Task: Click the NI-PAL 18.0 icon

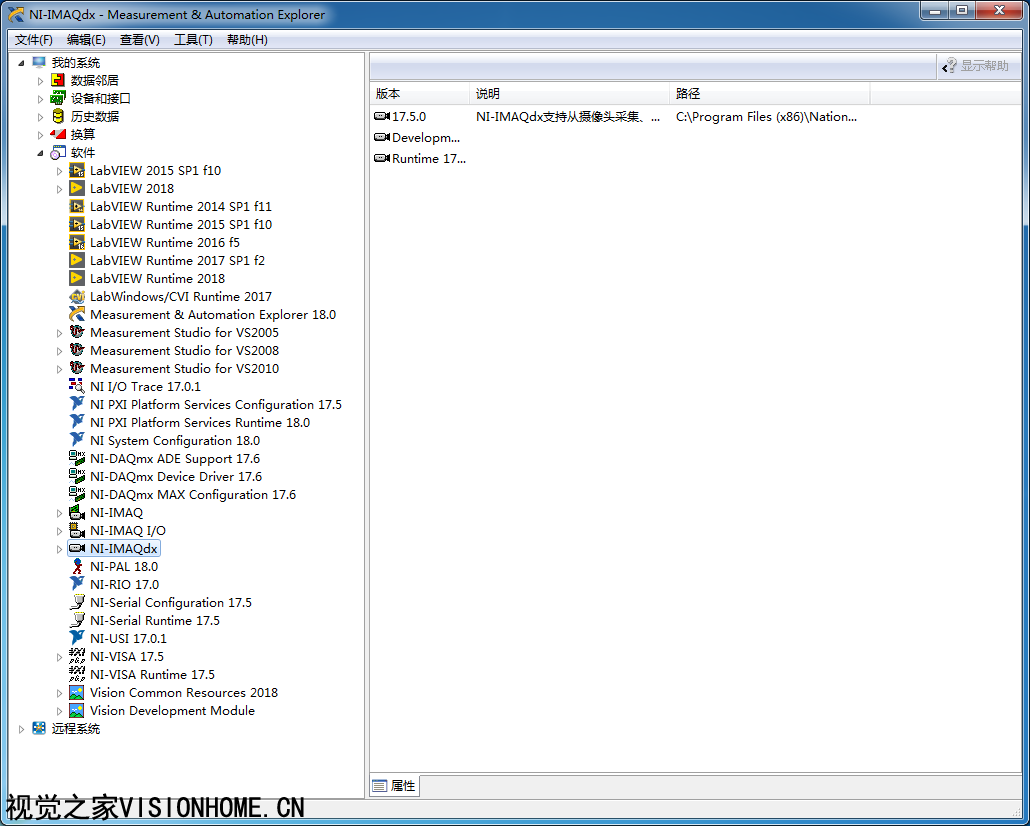Action: pyautogui.click(x=77, y=566)
